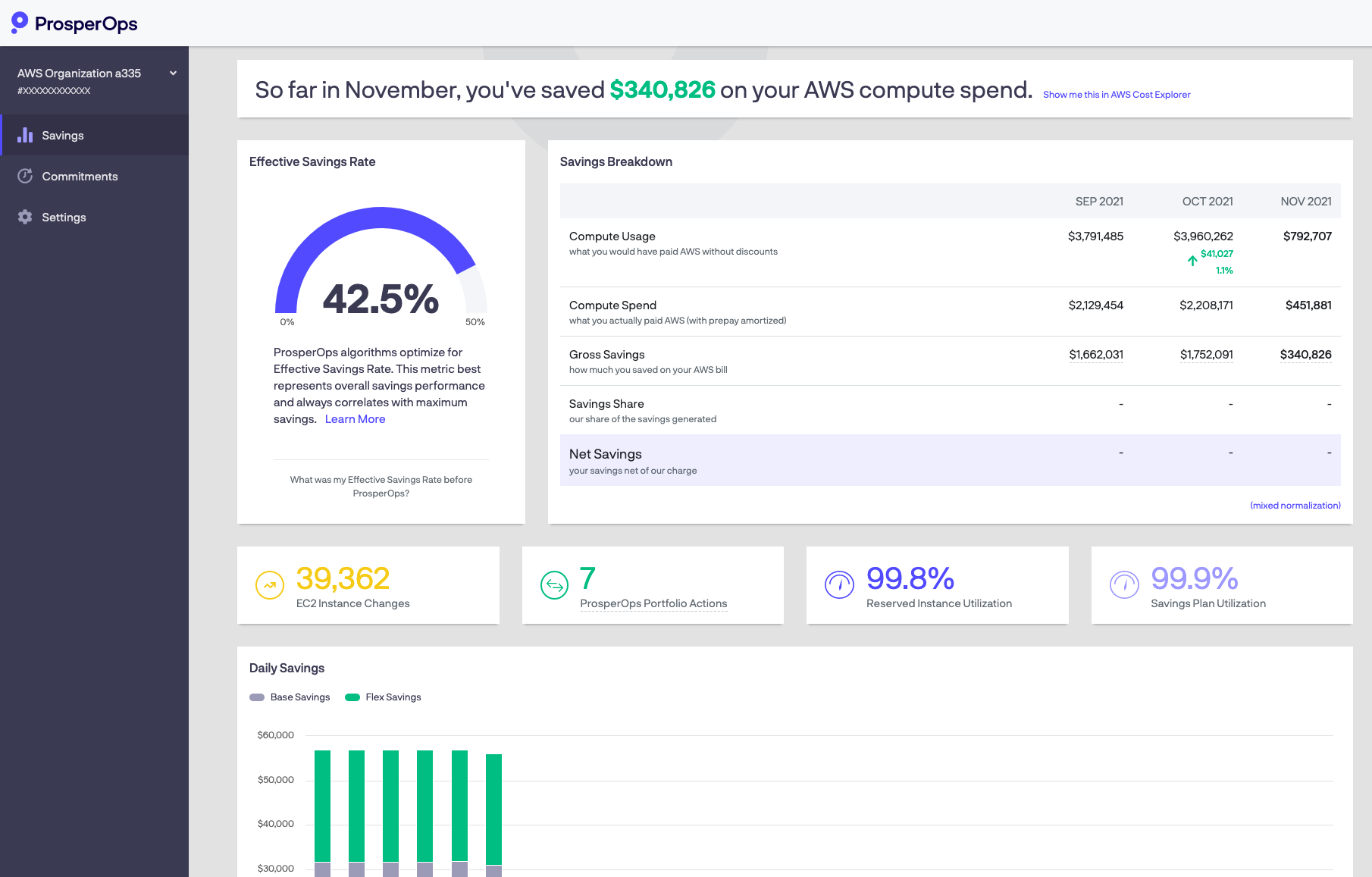
Task: Open the mixed normalization link
Action: click(x=1295, y=505)
